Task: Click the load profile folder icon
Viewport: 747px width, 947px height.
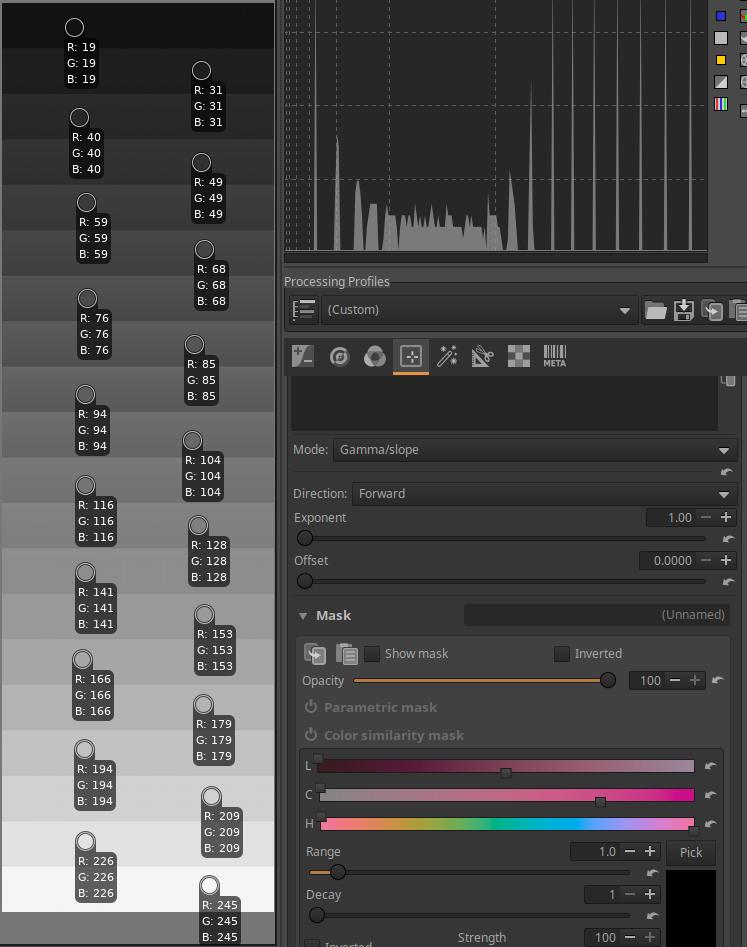Action: coord(655,310)
